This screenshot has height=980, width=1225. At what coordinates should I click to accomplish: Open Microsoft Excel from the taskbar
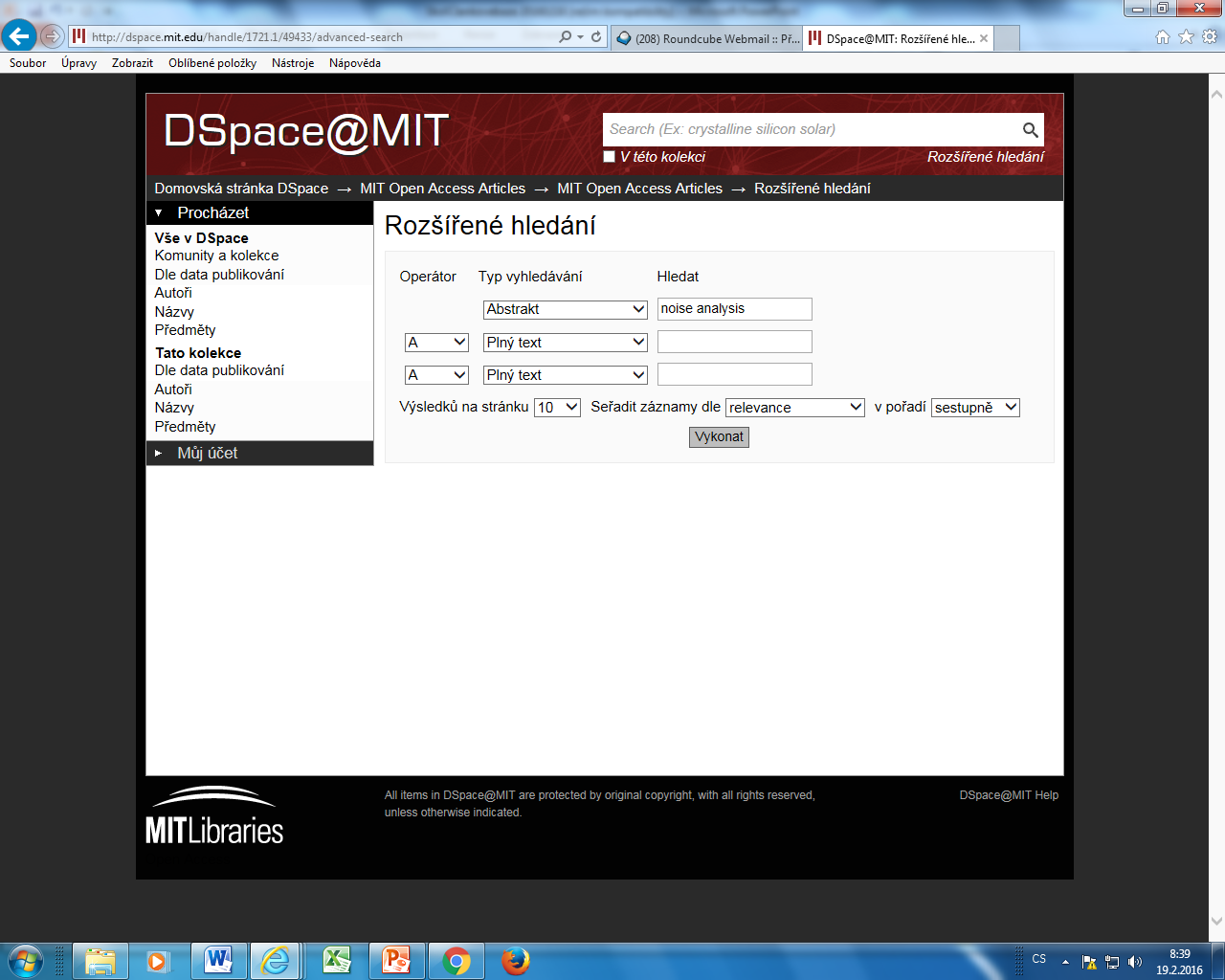coord(336,961)
